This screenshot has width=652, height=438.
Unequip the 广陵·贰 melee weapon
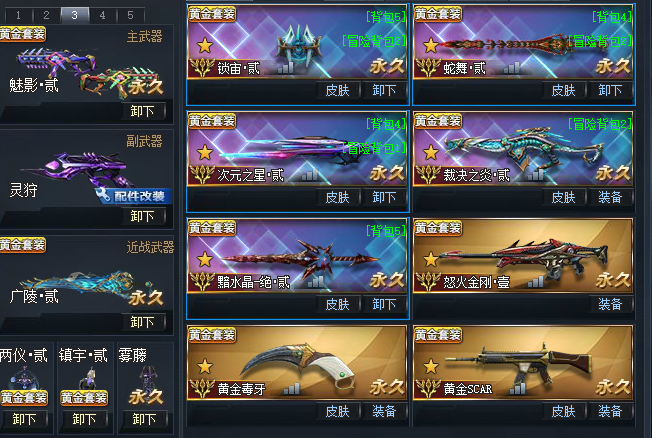(x=142, y=322)
